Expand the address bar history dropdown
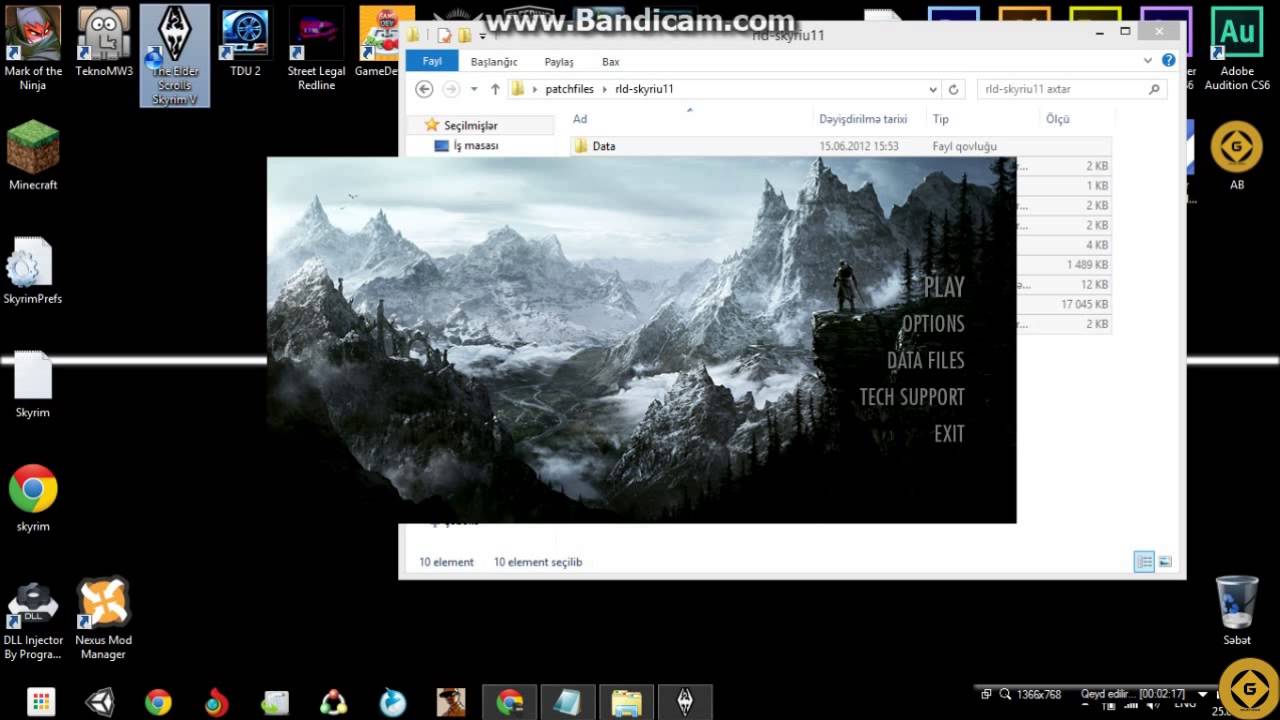1280x720 pixels. 933,89
